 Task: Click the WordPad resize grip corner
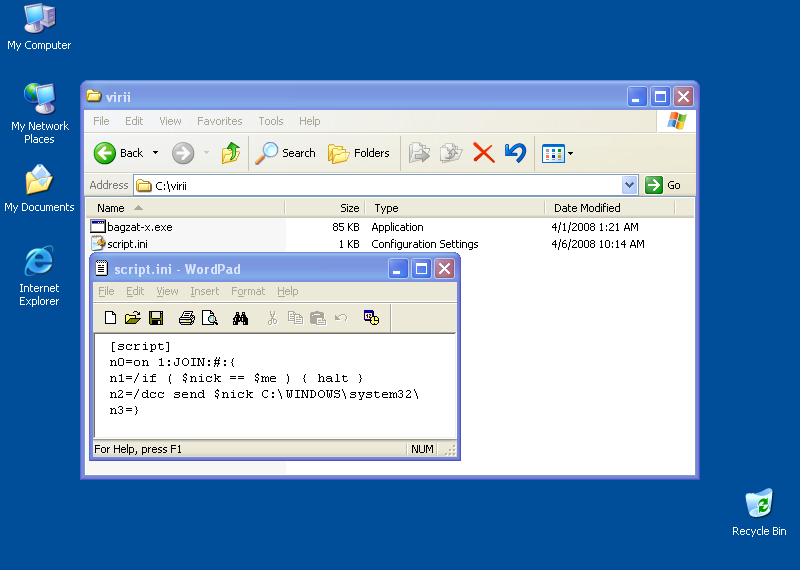(x=450, y=450)
